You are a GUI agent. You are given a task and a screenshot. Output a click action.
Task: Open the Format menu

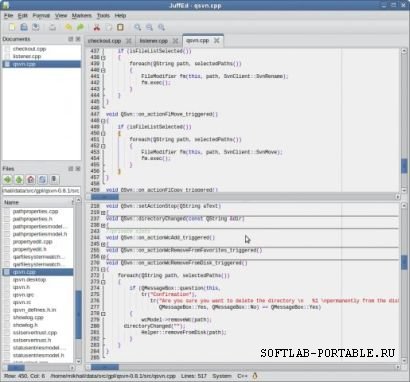(x=41, y=16)
